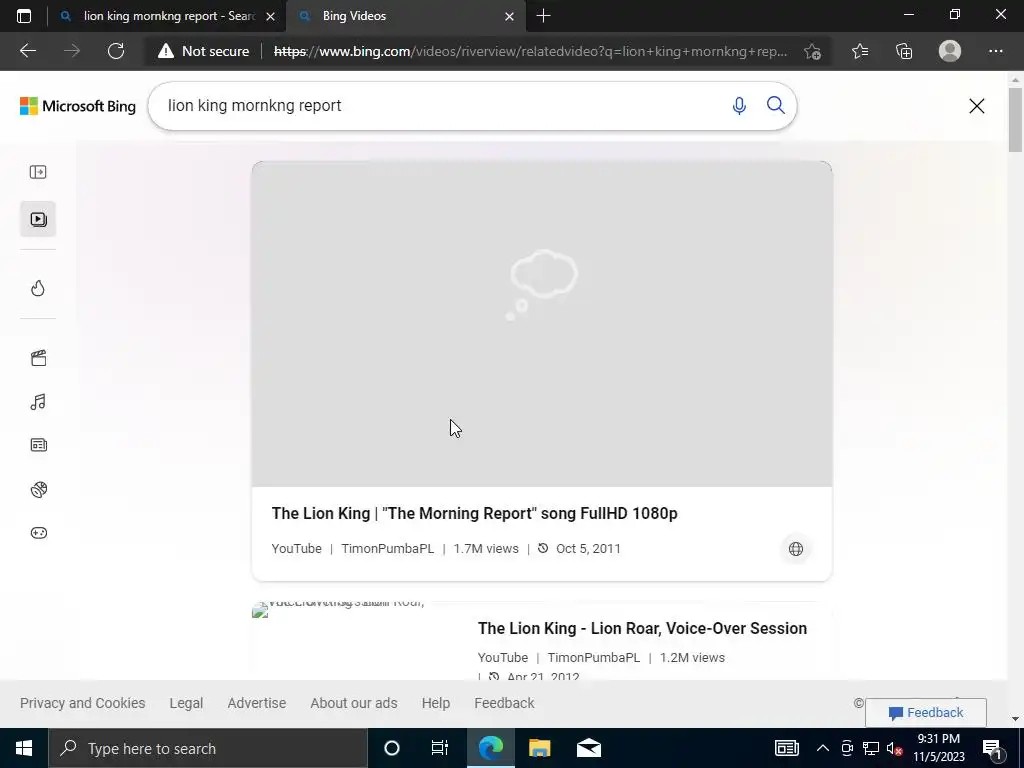Click the blue Feedback button
Image resolution: width=1024 pixels, height=768 pixels.
coord(925,712)
